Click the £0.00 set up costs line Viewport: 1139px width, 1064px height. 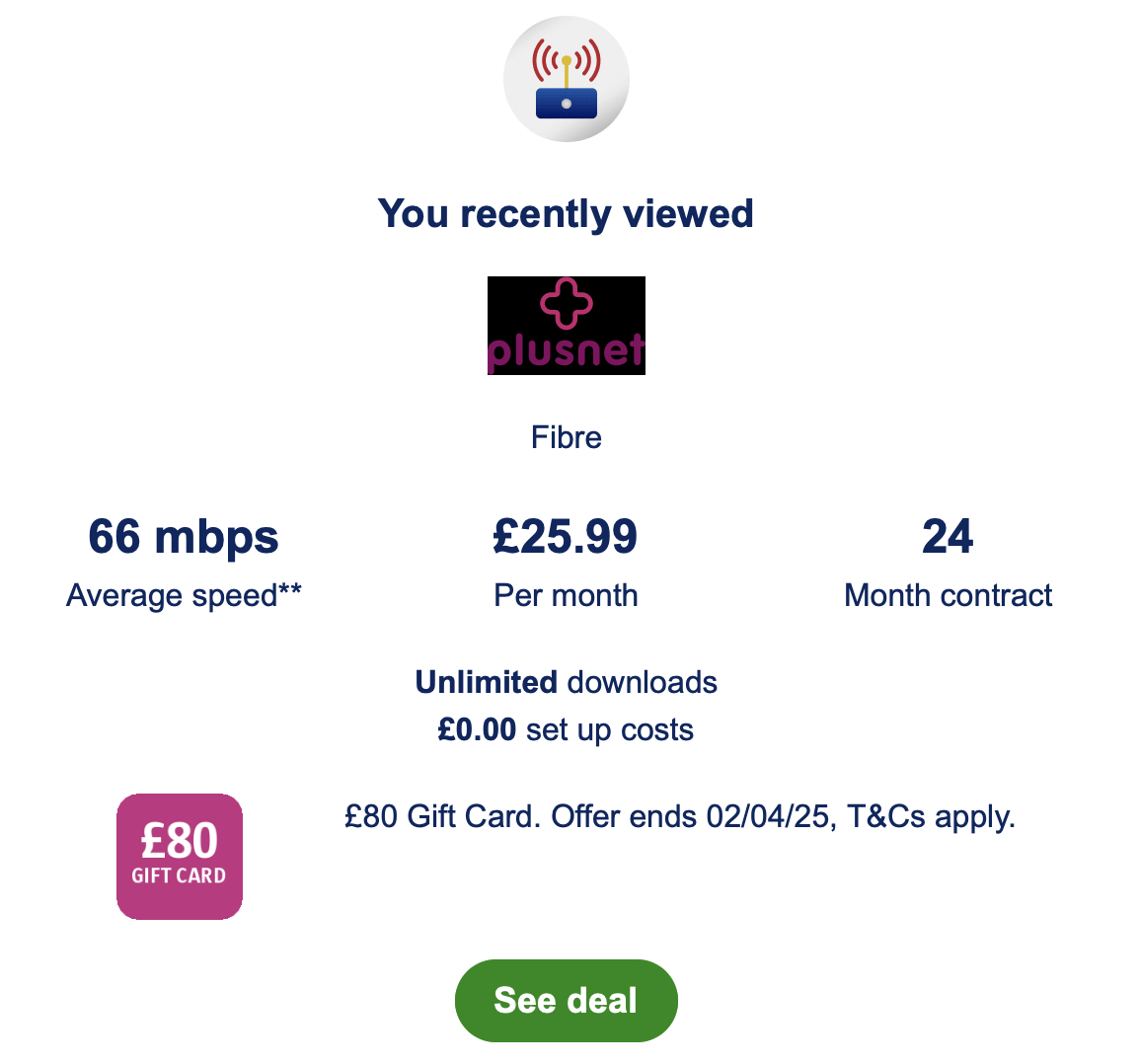click(x=566, y=728)
